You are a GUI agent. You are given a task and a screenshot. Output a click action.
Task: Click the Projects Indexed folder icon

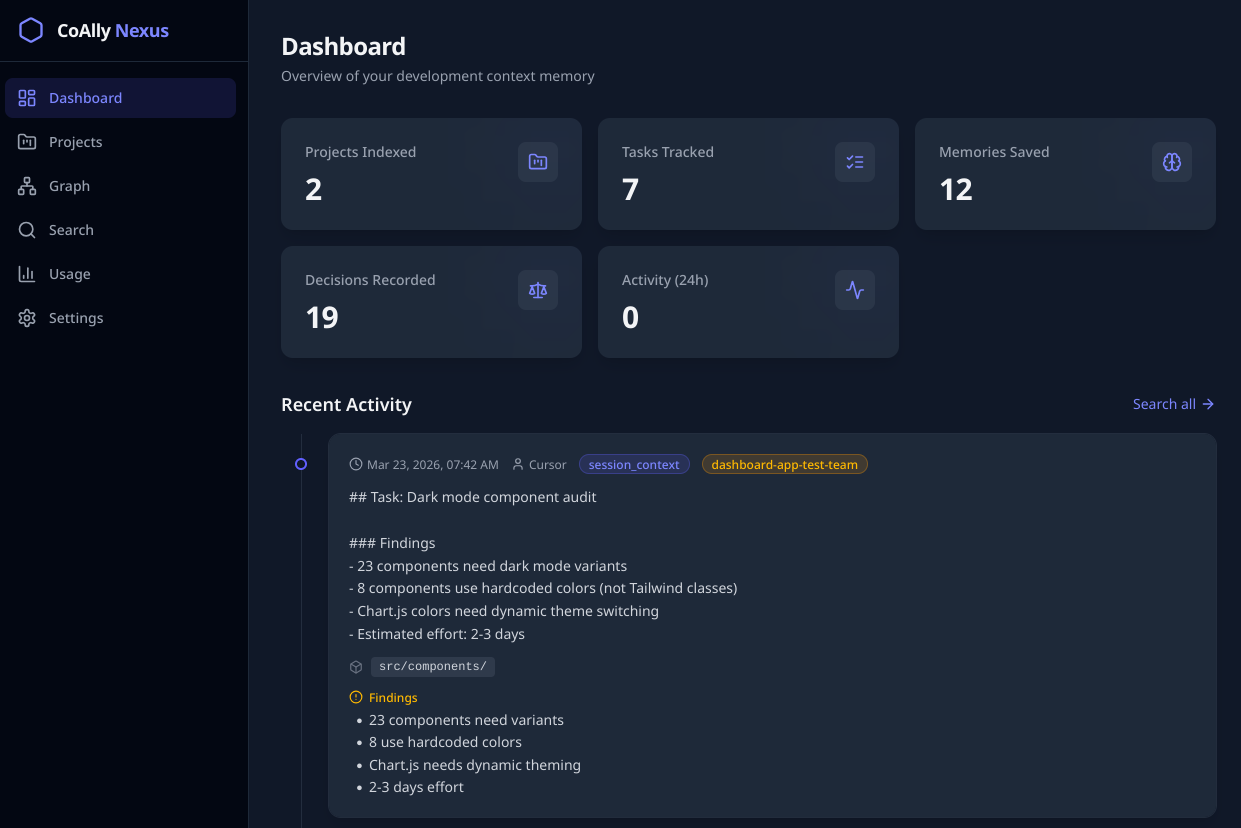coord(538,162)
